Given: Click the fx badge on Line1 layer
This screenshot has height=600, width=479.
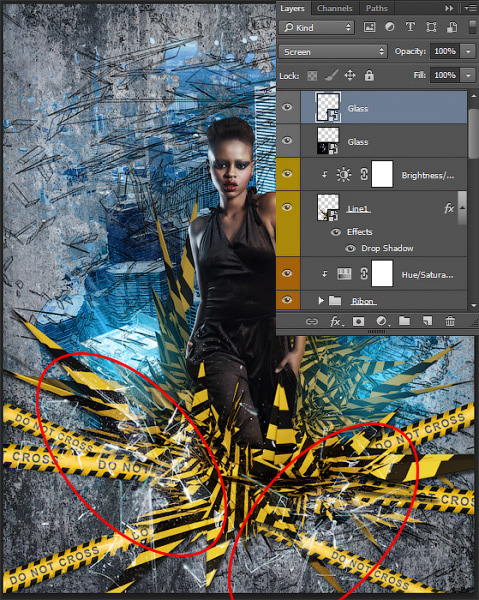Looking at the screenshot, I should pos(449,209).
